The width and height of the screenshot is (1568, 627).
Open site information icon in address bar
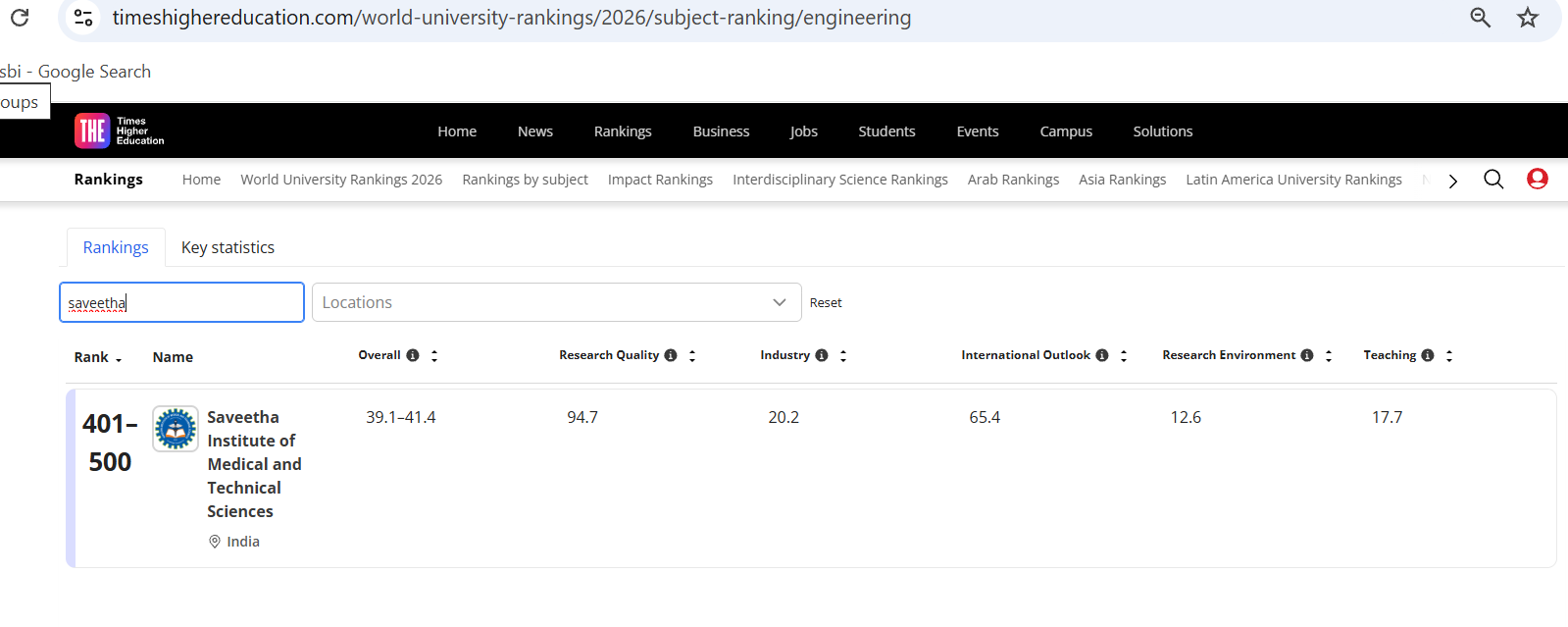click(84, 18)
